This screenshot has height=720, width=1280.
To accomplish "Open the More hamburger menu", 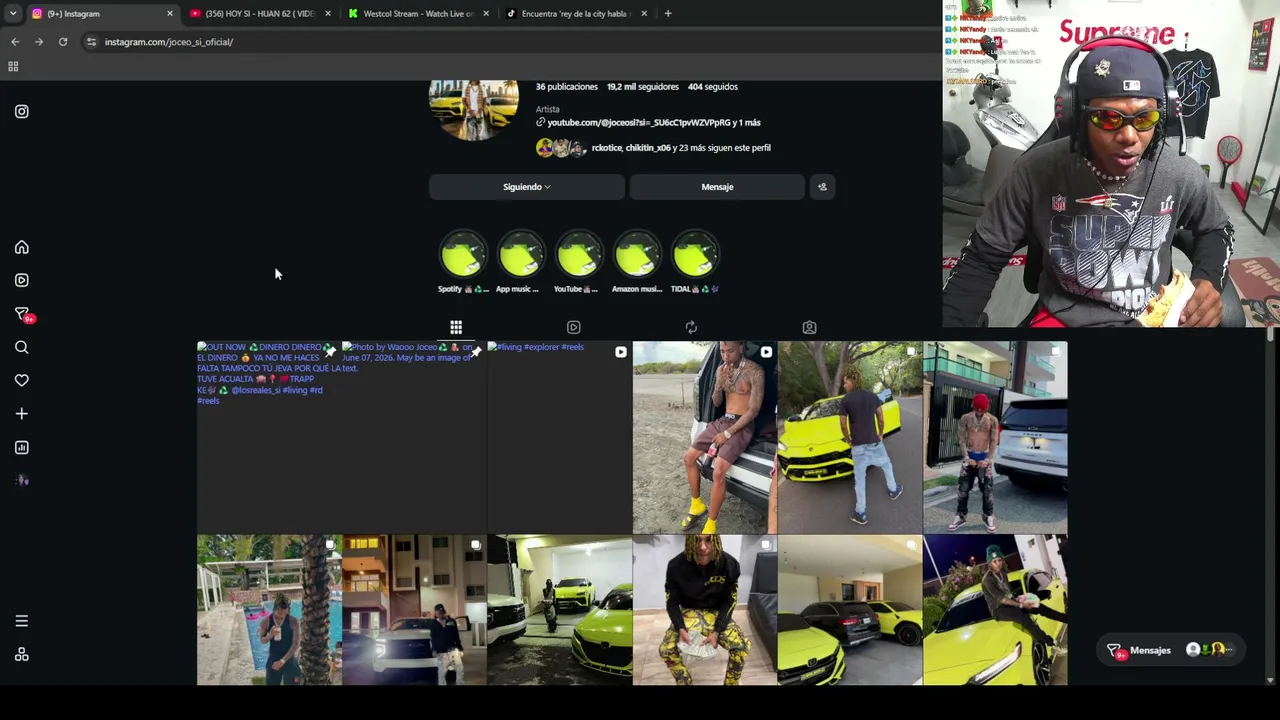I will tap(22, 621).
